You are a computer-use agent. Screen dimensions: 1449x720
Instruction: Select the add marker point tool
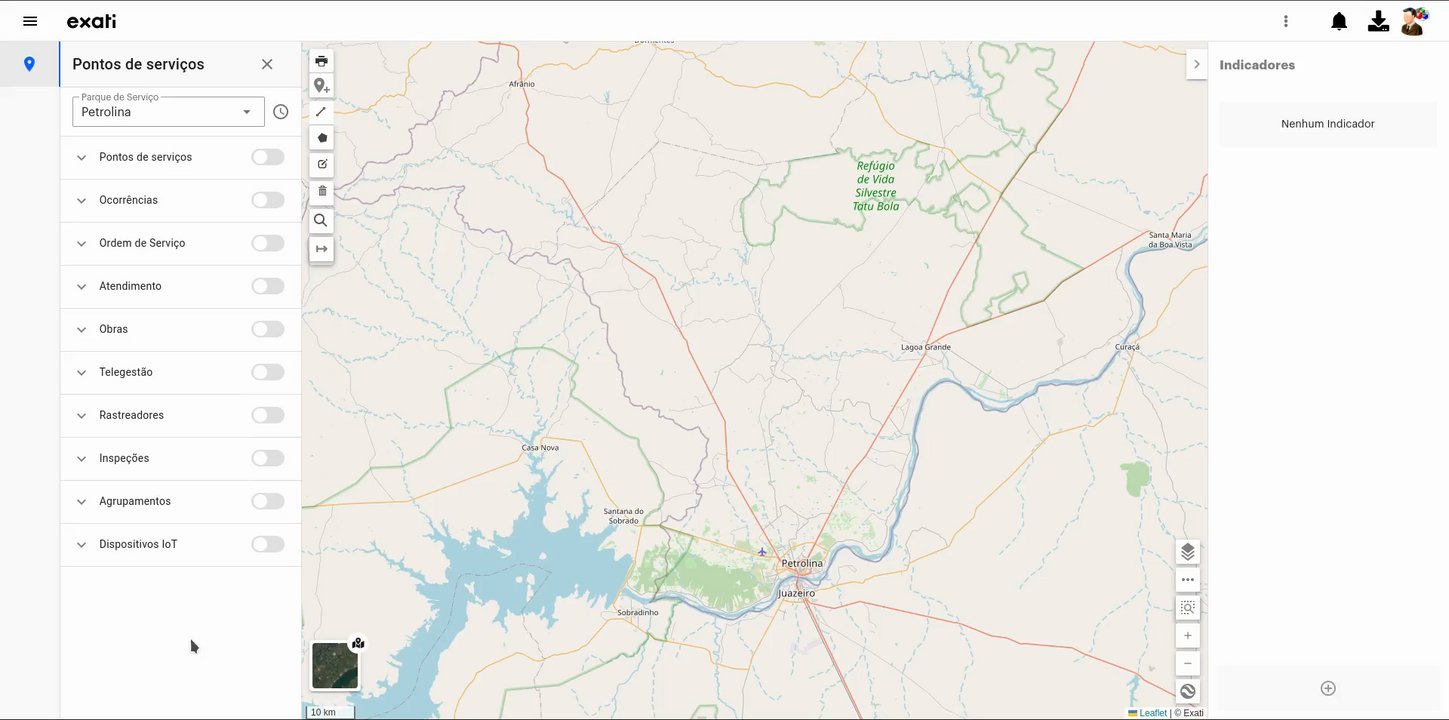click(321, 86)
